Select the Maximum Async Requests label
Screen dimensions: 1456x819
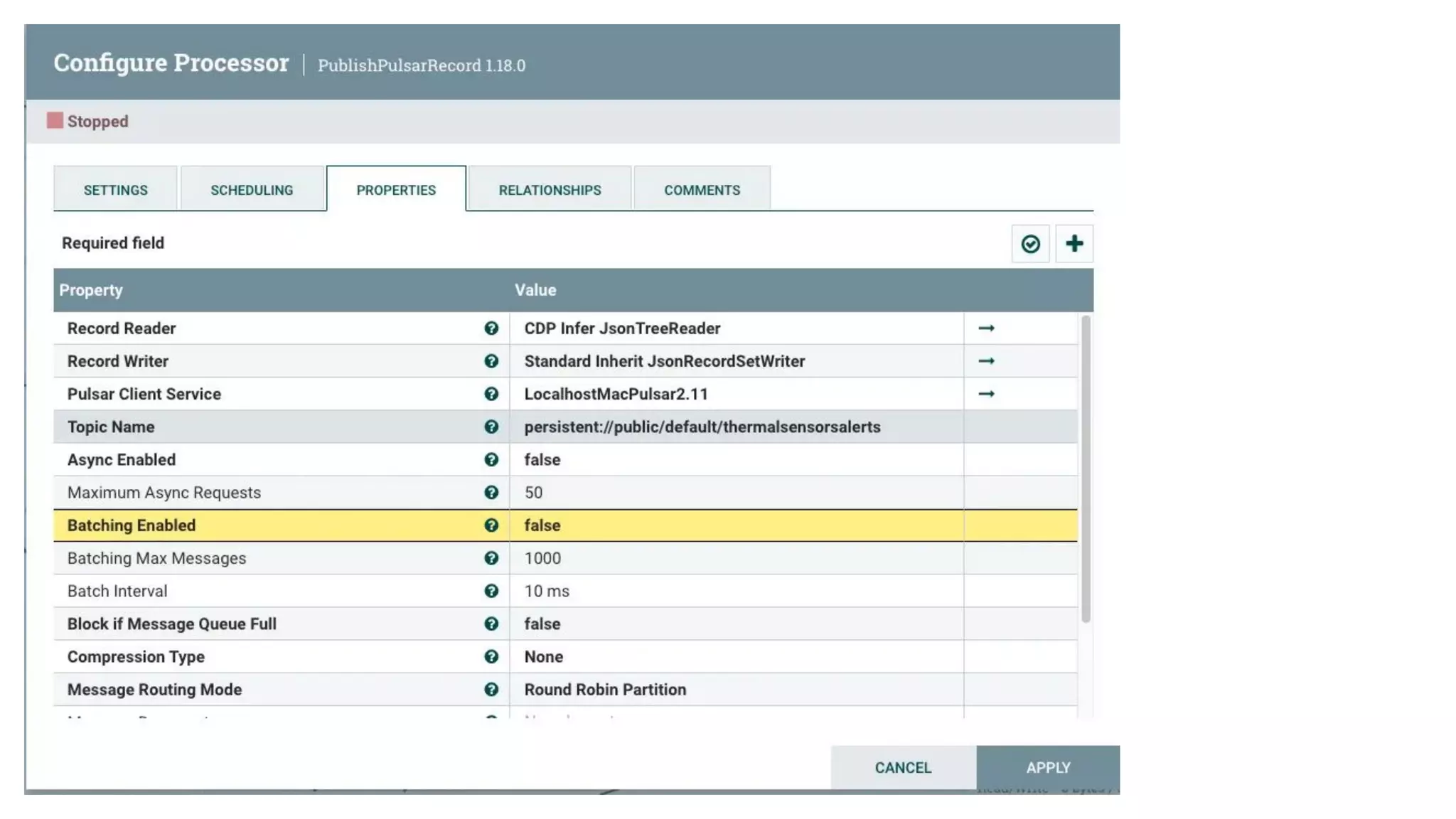(164, 493)
